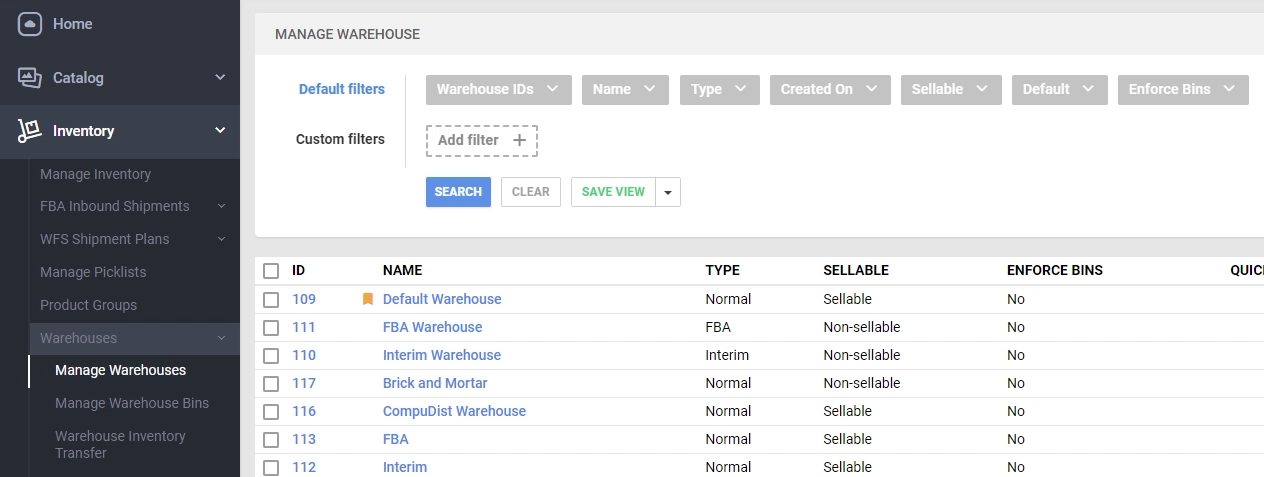Open Warehouse Inventory Transfer menu item

coord(120,444)
